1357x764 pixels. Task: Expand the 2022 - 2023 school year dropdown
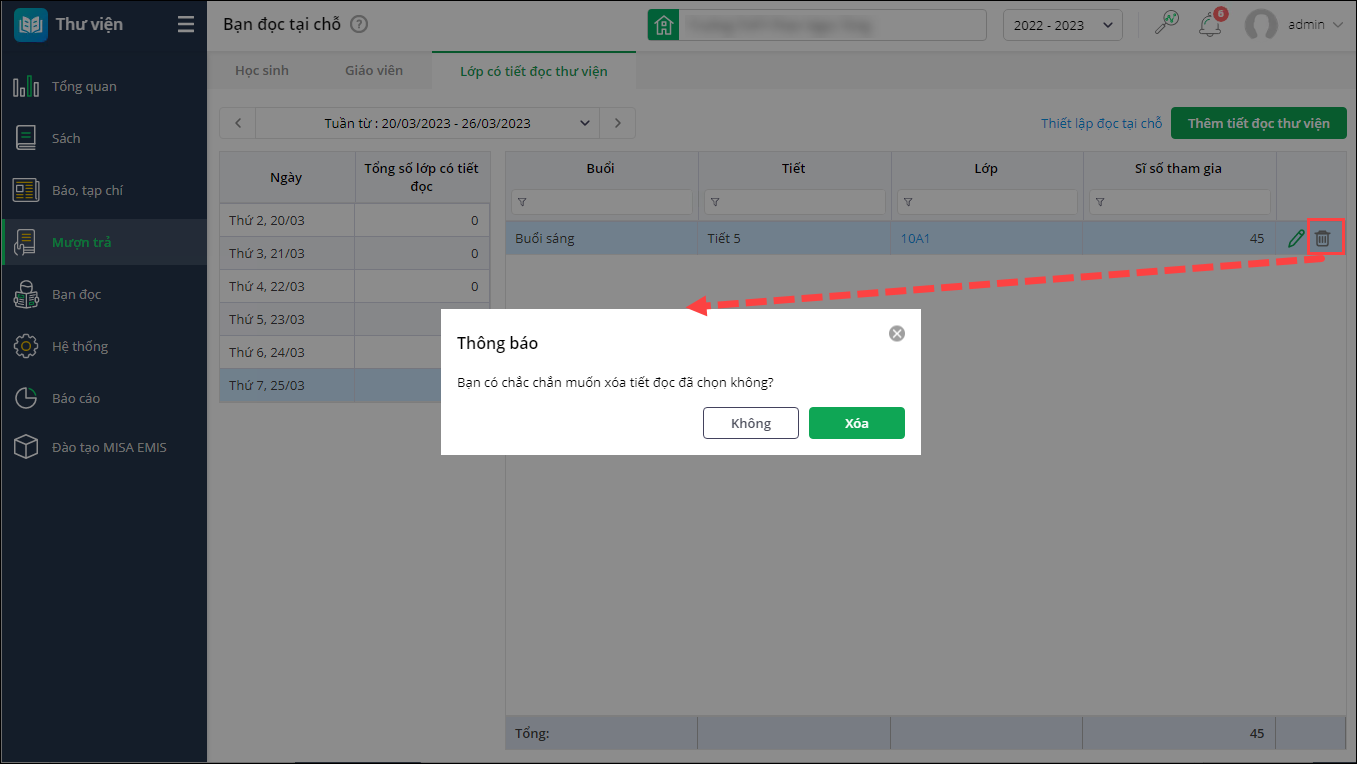point(1062,25)
